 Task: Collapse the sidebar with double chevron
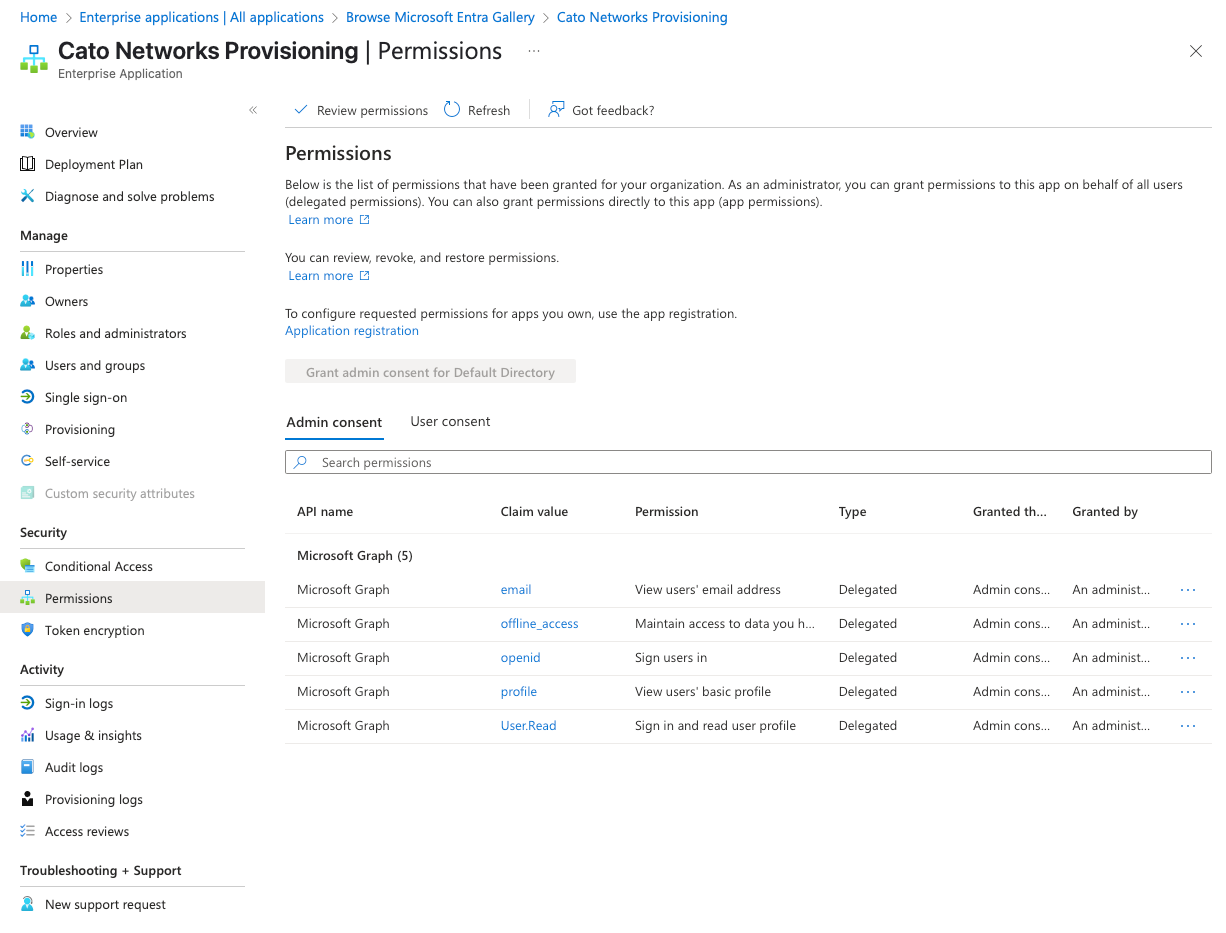pyautogui.click(x=253, y=110)
